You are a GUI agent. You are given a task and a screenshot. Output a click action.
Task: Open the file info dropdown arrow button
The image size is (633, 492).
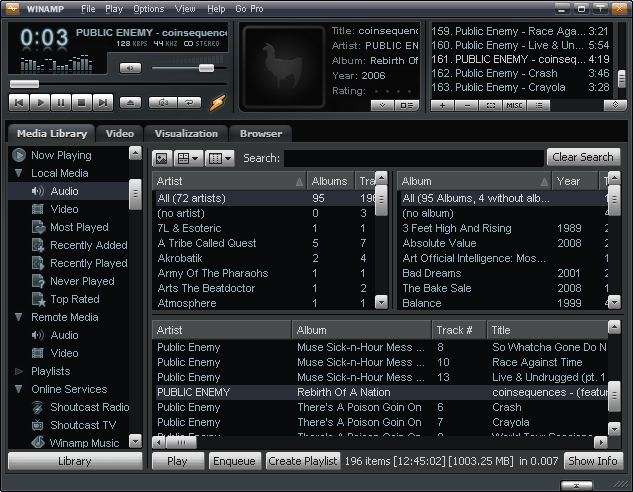tap(382, 105)
